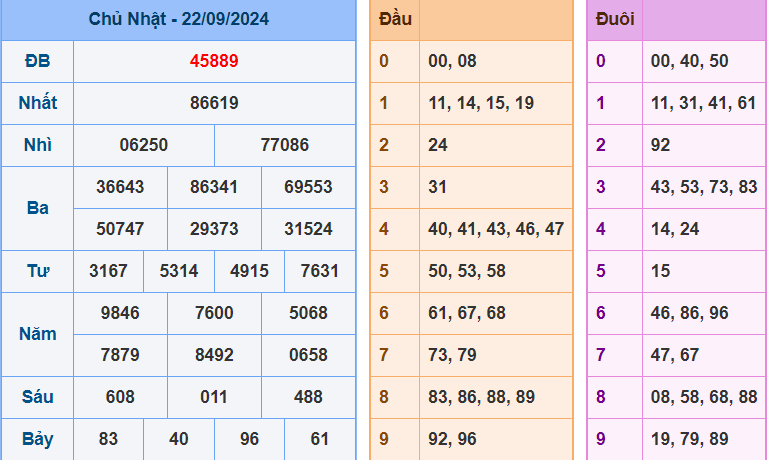Select the Sáu prize row label
The image size is (768, 460).
point(38,397)
